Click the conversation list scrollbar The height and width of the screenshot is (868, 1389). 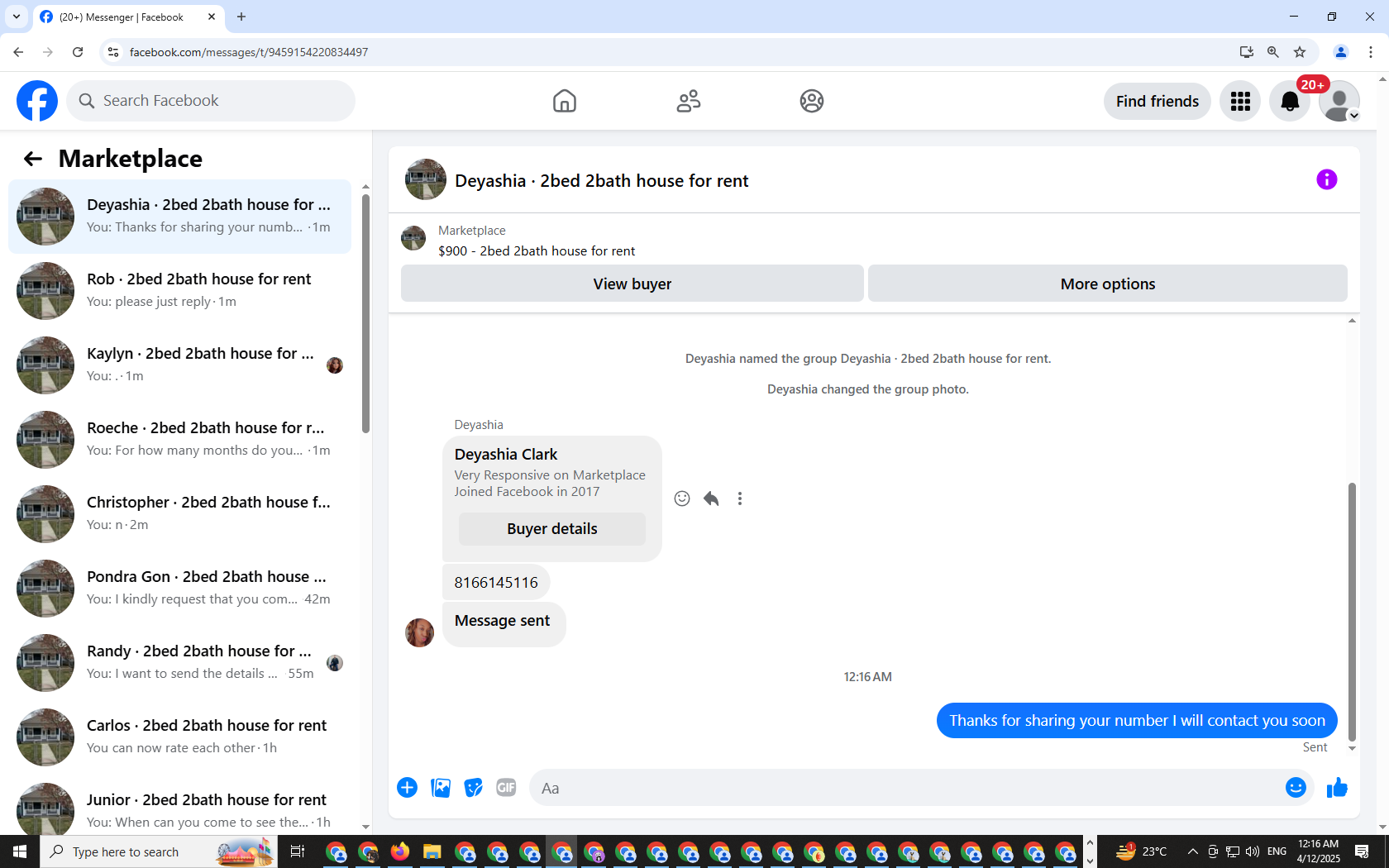coord(365,314)
